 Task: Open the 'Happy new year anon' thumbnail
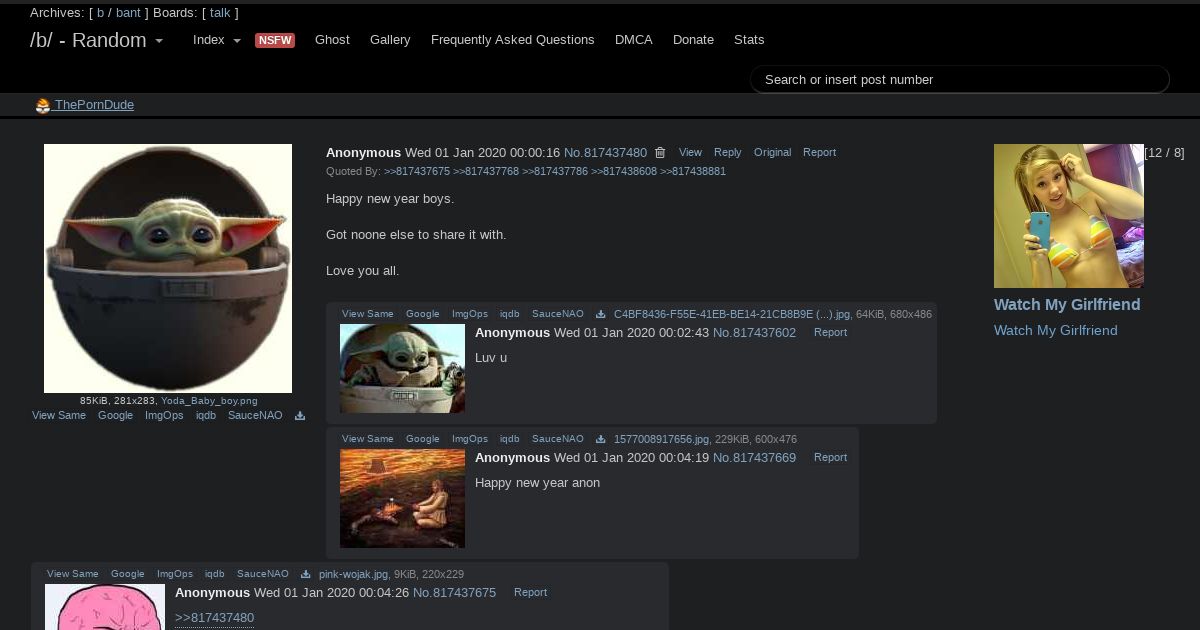(402, 498)
